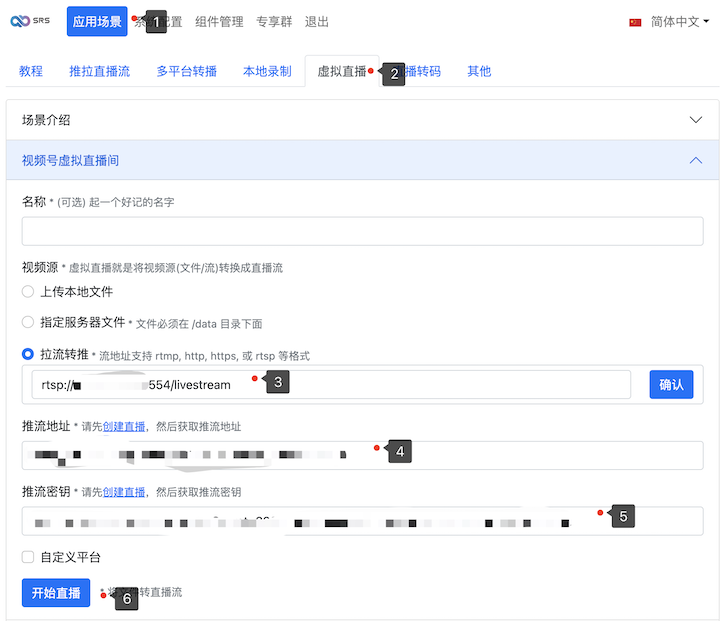The width and height of the screenshot is (720, 621).
Task: Switch to the 本地录制 tab
Action: tap(267, 72)
